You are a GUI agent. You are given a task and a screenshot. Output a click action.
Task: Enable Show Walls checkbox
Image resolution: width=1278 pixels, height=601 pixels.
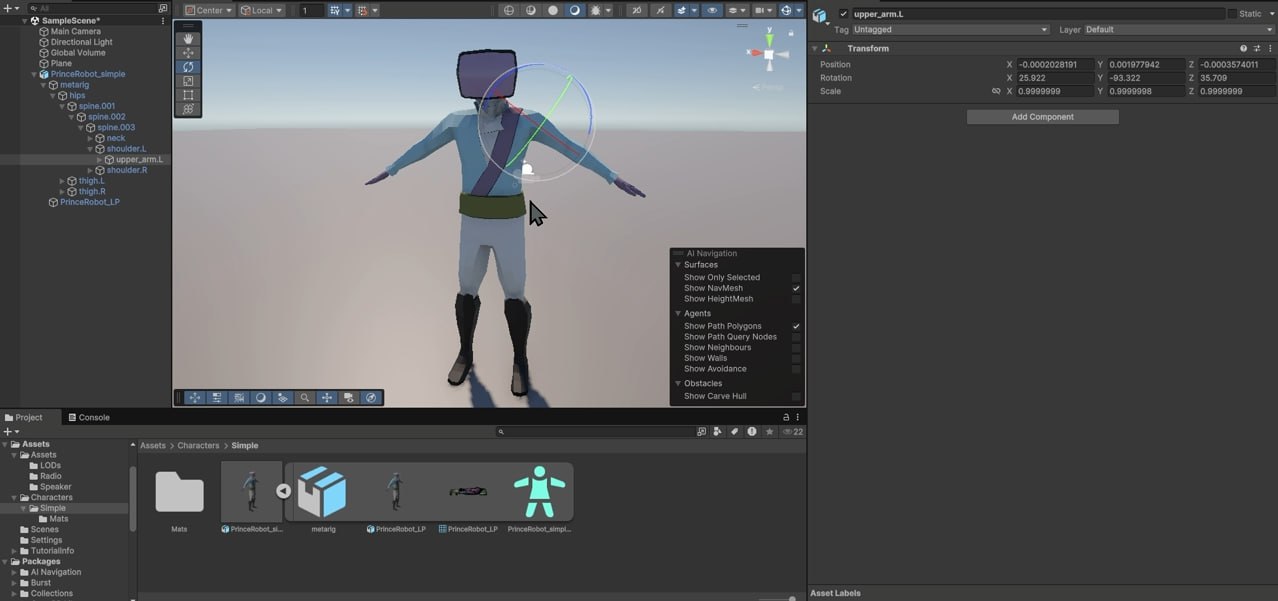point(796,358)
